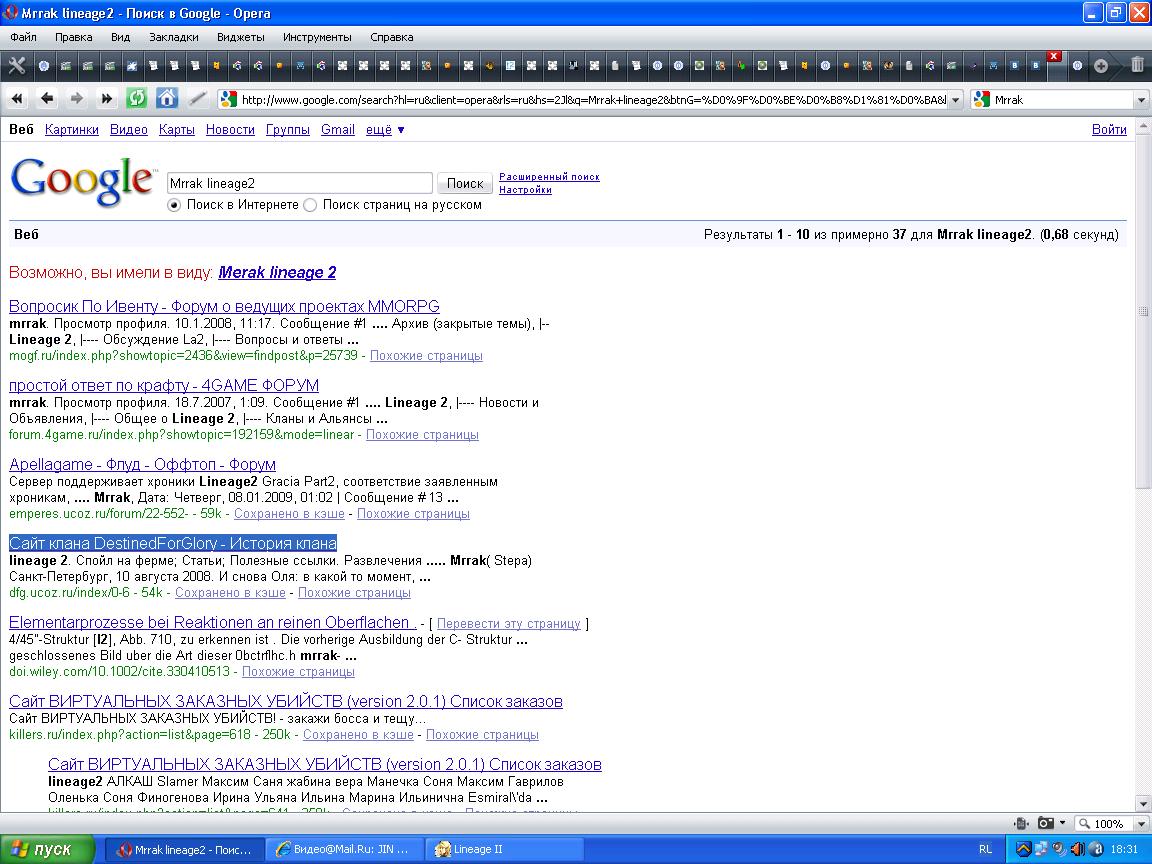The width and height of the screenshot is (1152, 864).
Task: Click the Fit to width icon in status bar
Action: coord(1020,824)
